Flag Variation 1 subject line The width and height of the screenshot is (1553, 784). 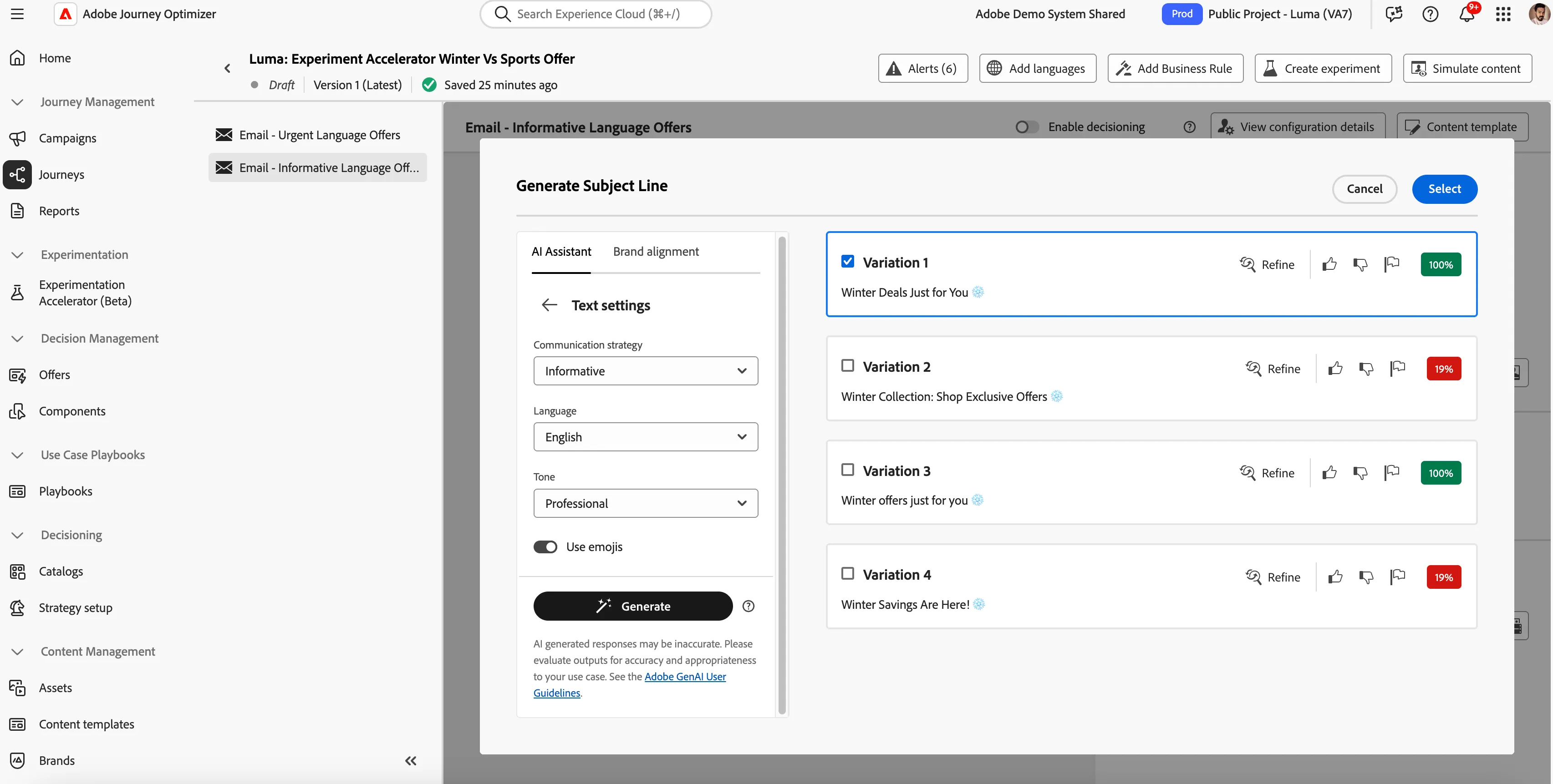tap(1391, 264)
